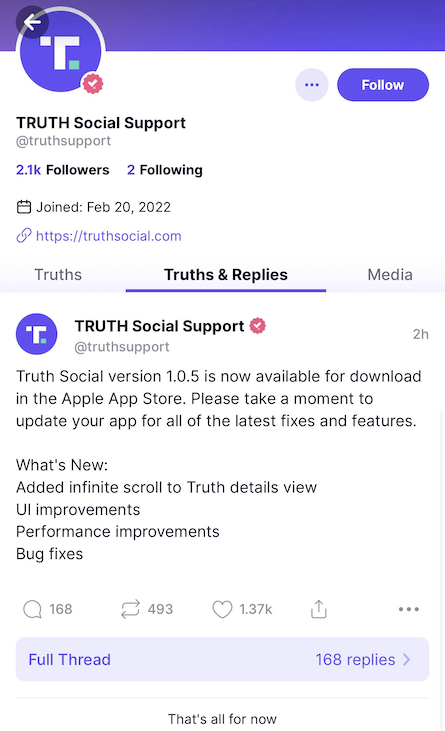
Task: Select the Truths & Replies tab
Action: [x=226, y=275]
